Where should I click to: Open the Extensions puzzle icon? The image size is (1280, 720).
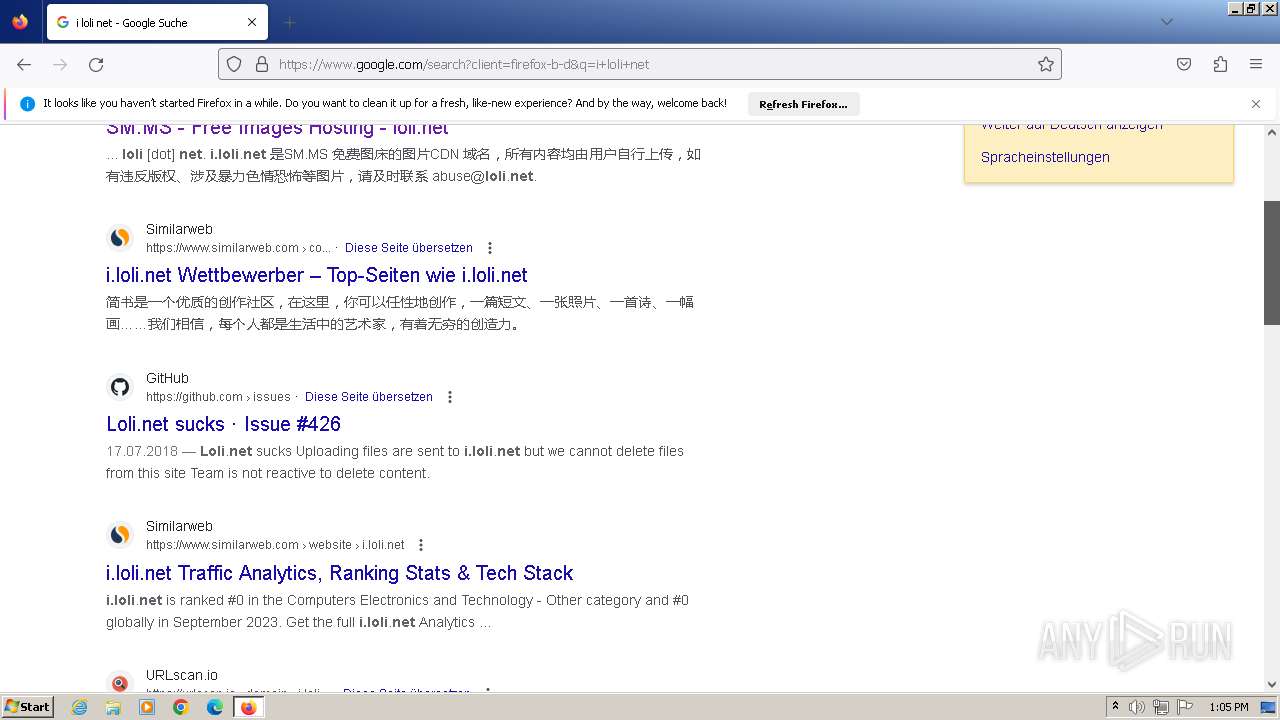(x=1220, y=64)
